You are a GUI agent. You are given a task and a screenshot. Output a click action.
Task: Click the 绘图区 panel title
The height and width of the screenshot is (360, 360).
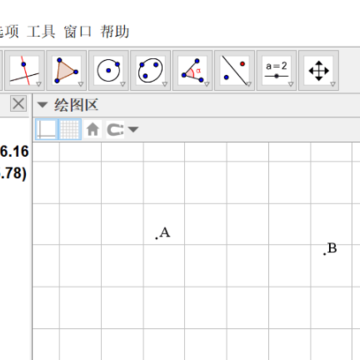coord(76,105)
